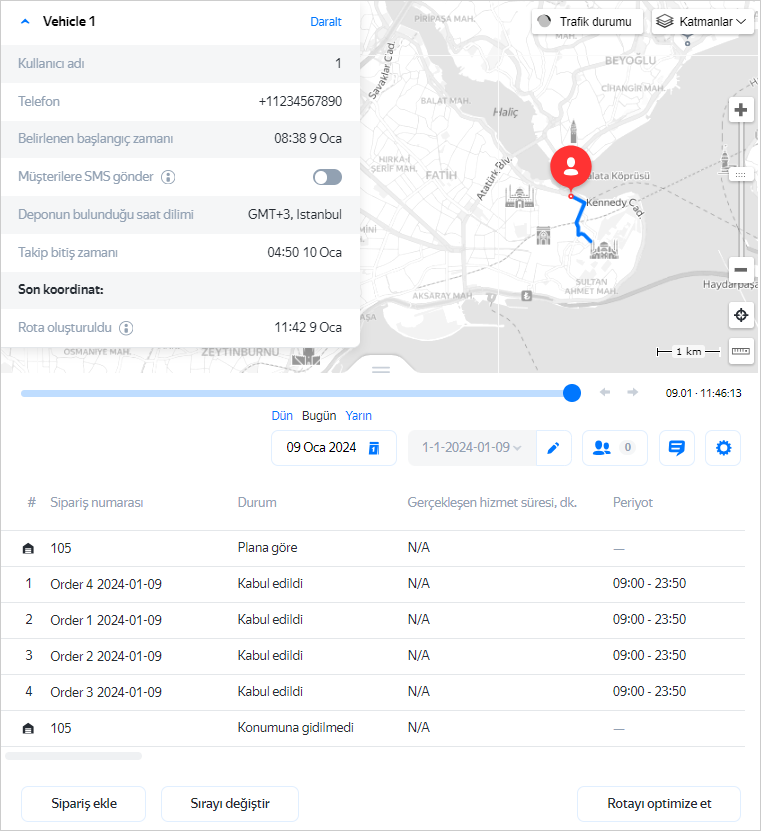Click the pencil edit route icon

(553, 448)
